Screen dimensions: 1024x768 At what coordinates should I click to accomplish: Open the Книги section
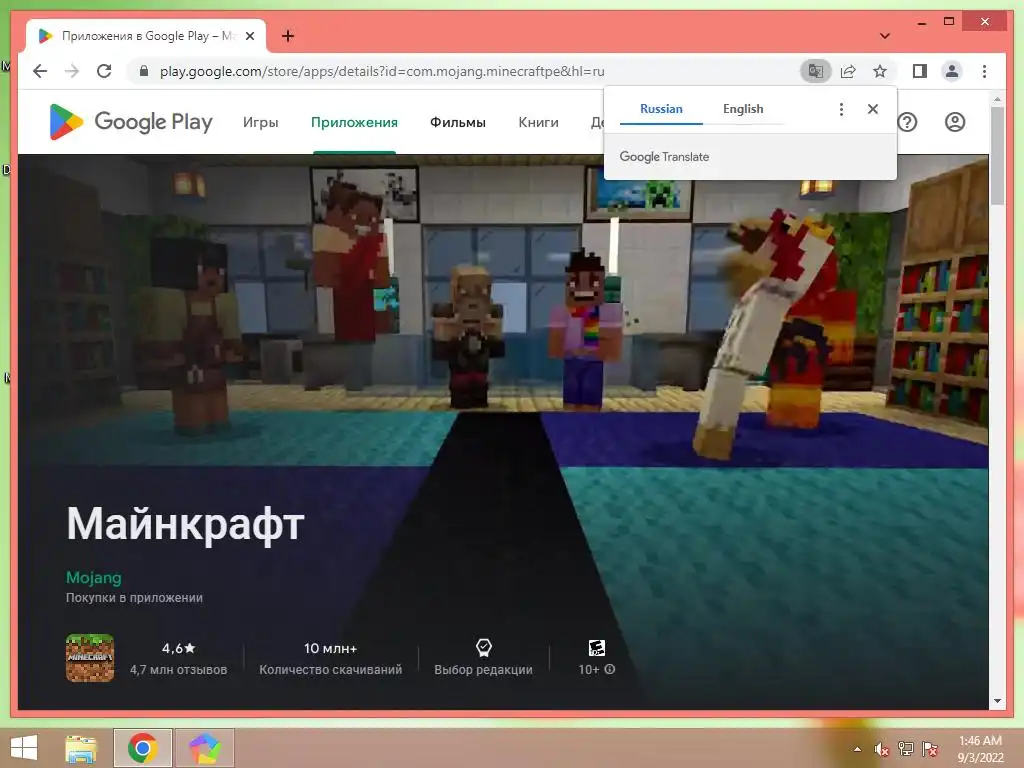pyautogui.click(x=538, y=122)
